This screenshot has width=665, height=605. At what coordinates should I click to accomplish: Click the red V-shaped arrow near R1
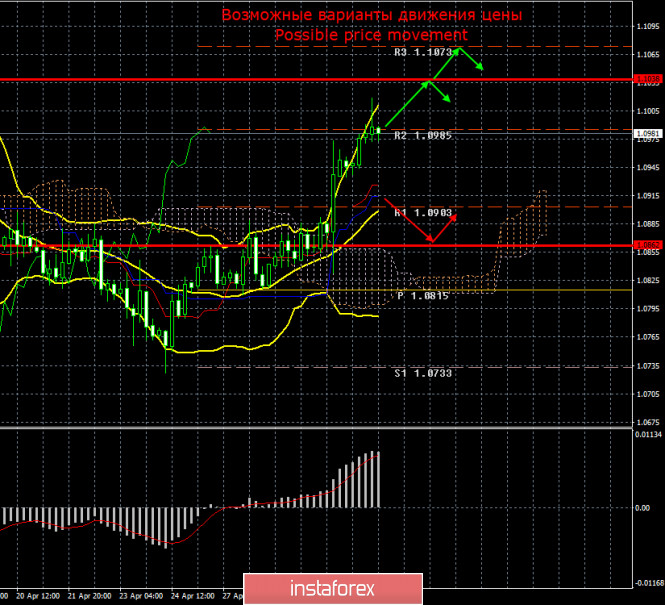430,240
